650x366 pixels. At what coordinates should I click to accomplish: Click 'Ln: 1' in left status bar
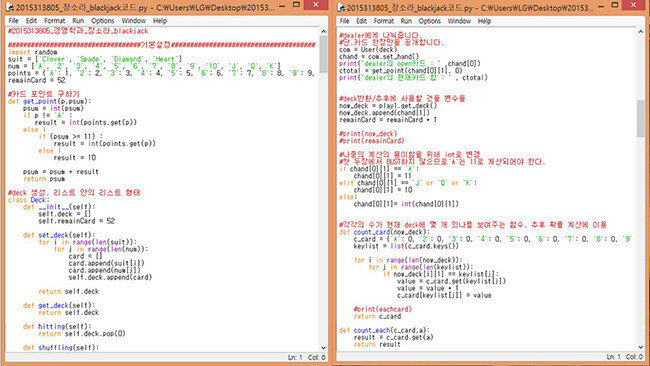pos(295,357)
